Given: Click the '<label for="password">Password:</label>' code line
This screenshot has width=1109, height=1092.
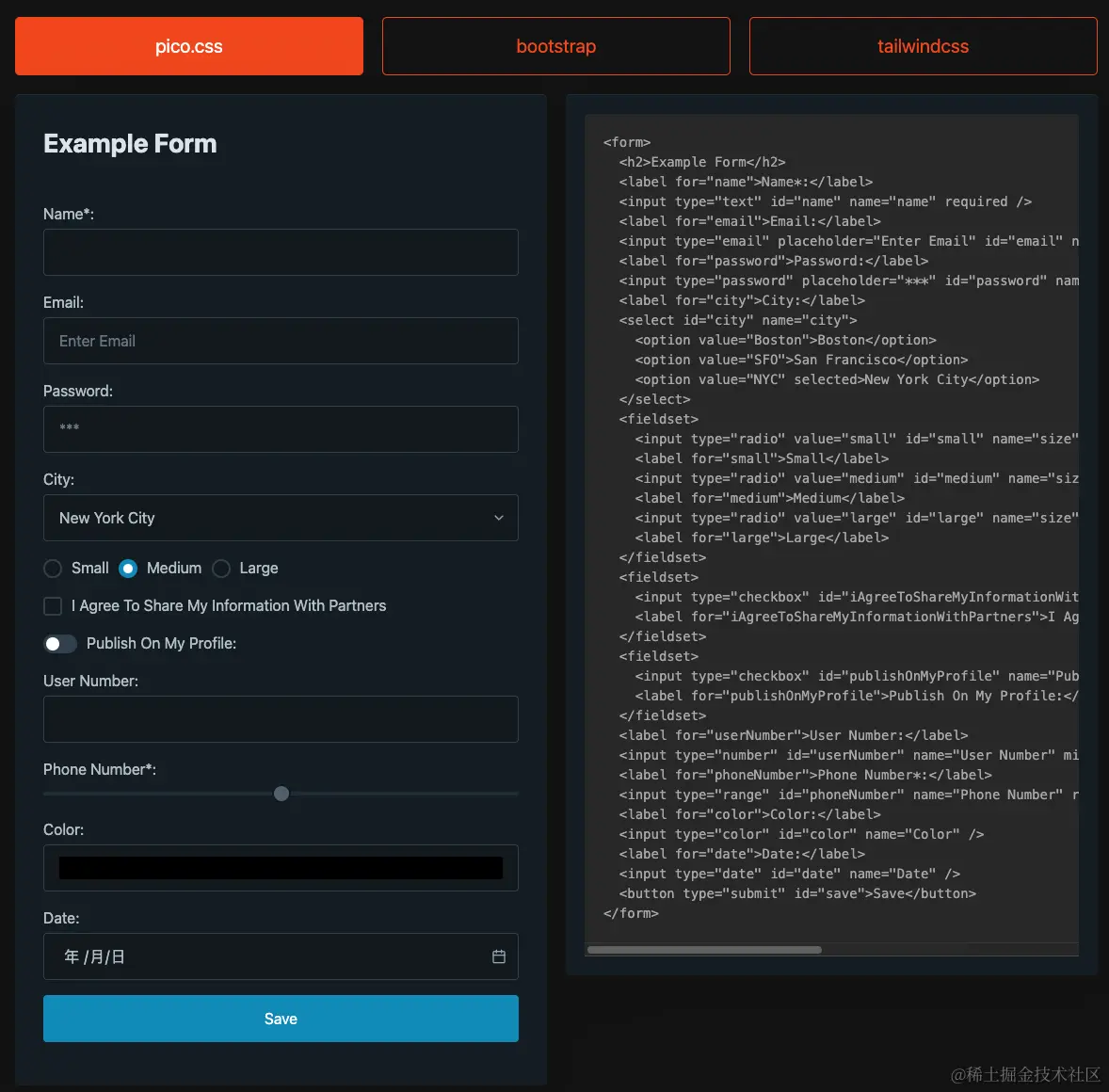Looking at the screenshot, I should click(x=774, y=261).
